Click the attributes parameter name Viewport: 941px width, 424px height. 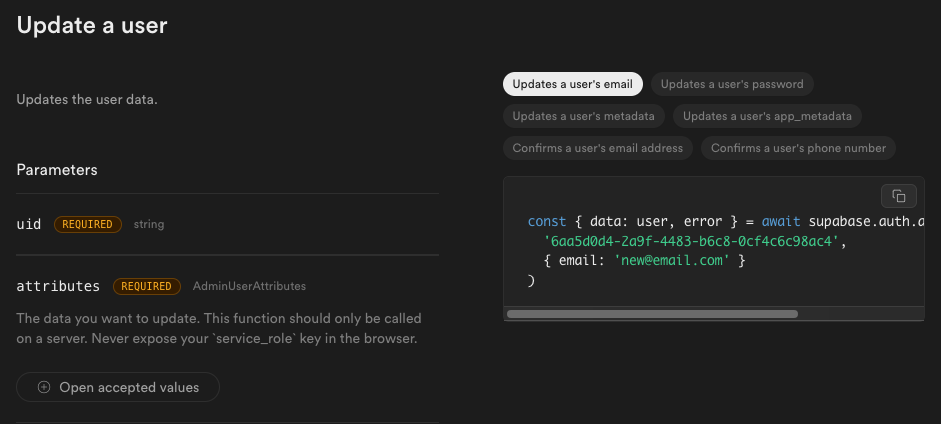pos(58,286)
